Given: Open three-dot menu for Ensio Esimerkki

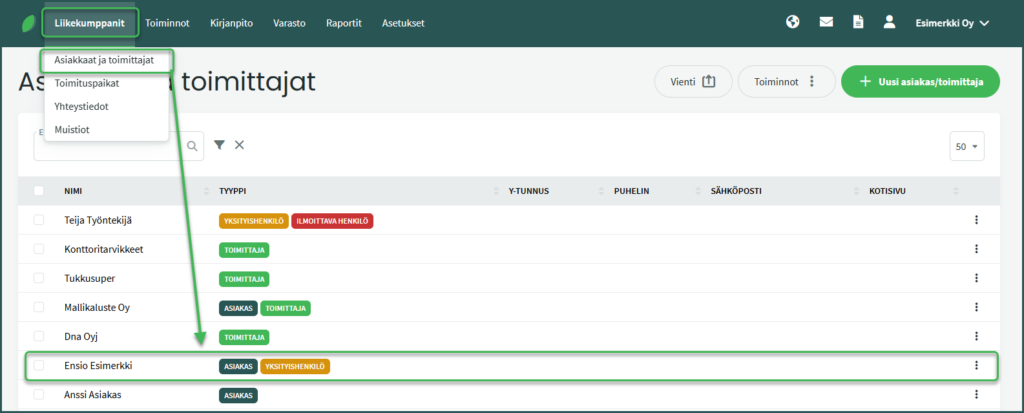Looking at the screenshot, I should point(976,365).
